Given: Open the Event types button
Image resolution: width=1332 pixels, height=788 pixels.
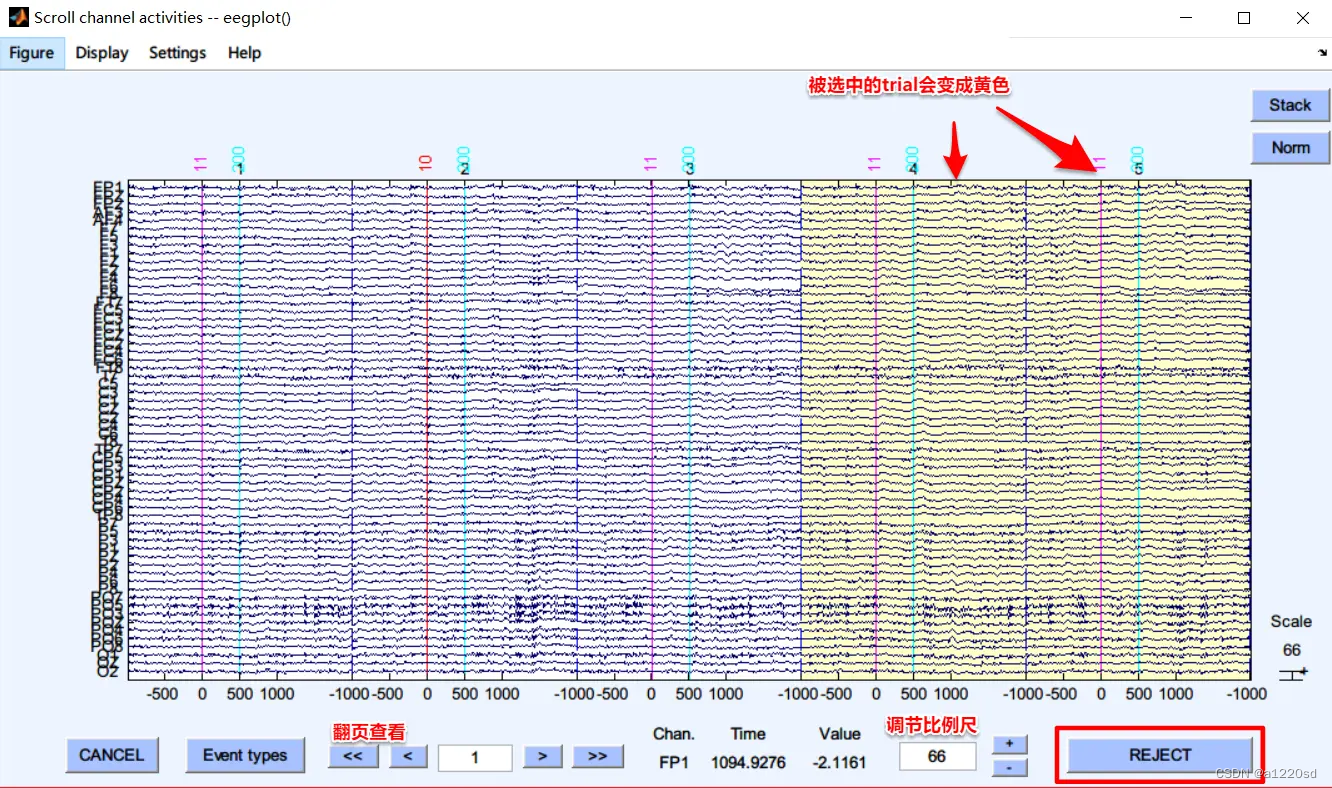Looking at the screenshot, I should 245,755.
